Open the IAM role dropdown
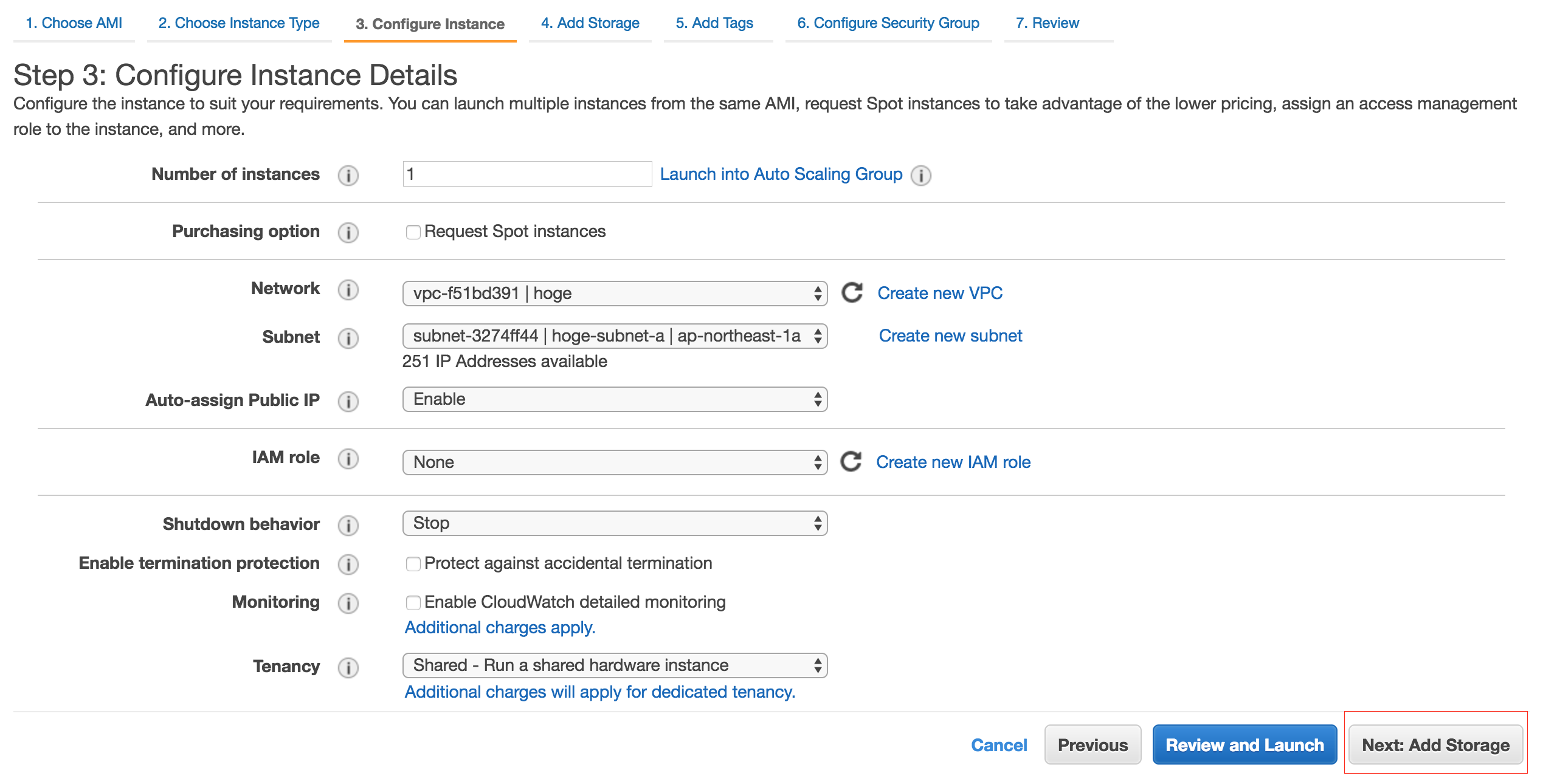The image size is (1543, 784). point(615,462)
